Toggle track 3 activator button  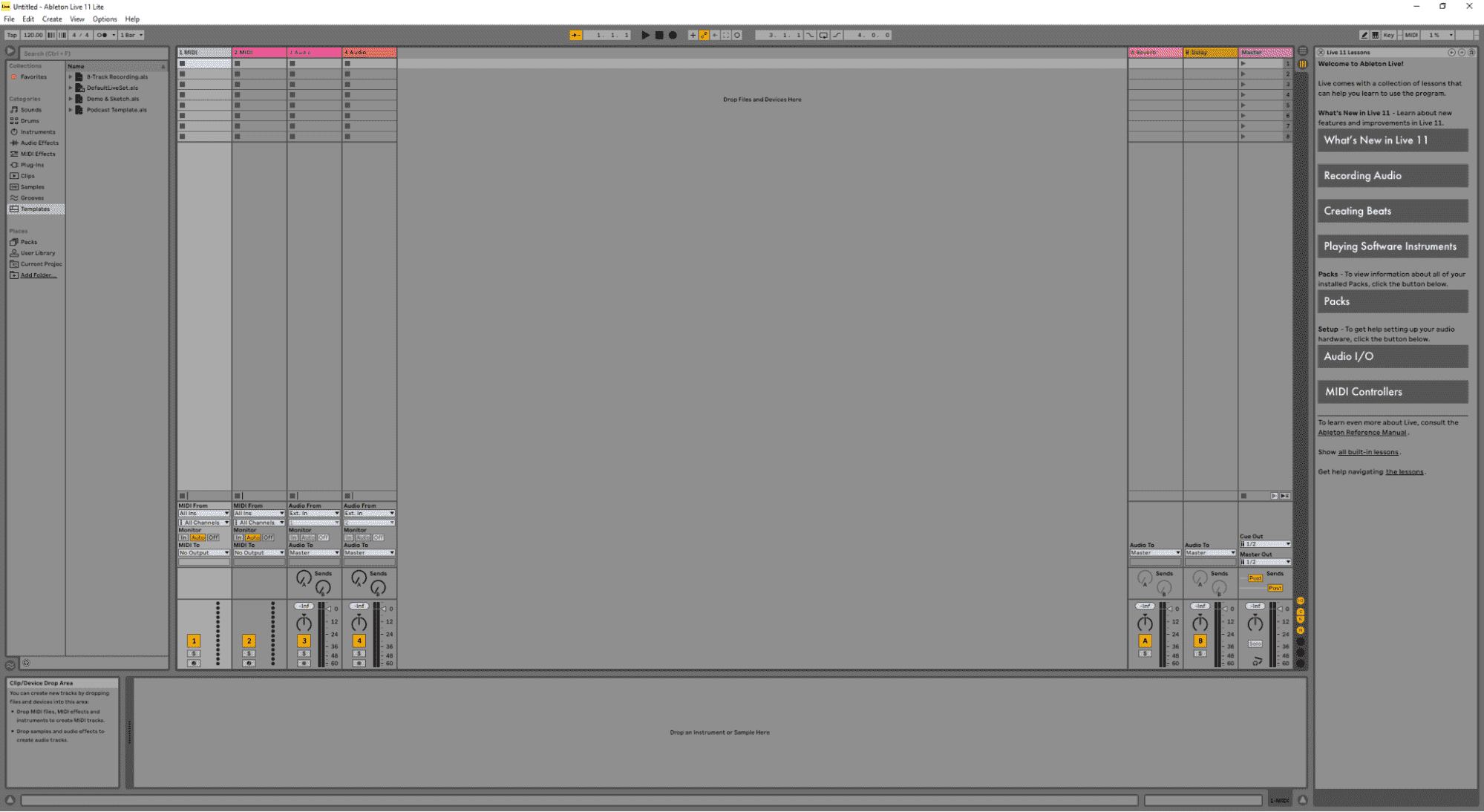304,641
